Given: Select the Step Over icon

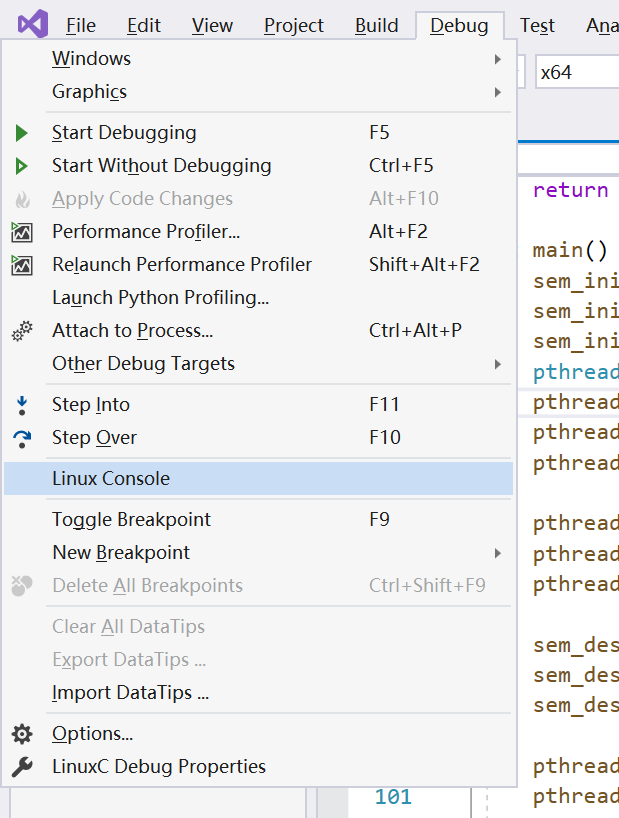Looking at the screenshot, I should [22, 437].
